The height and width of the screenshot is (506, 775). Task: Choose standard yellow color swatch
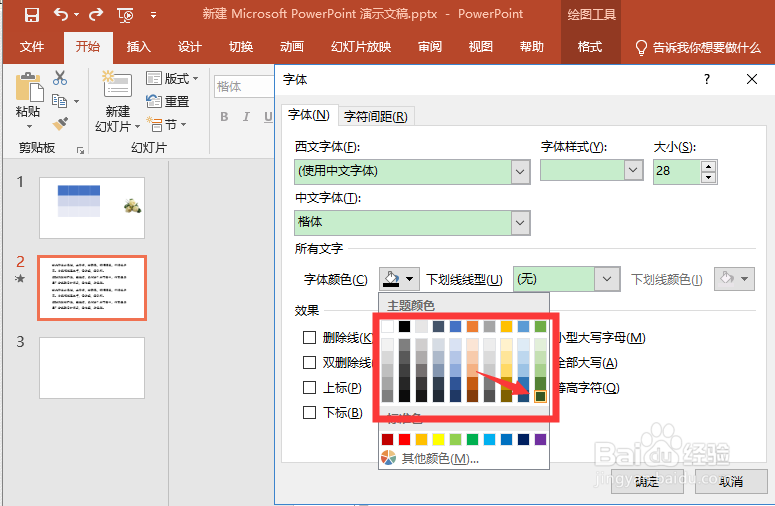pos(438,439)
